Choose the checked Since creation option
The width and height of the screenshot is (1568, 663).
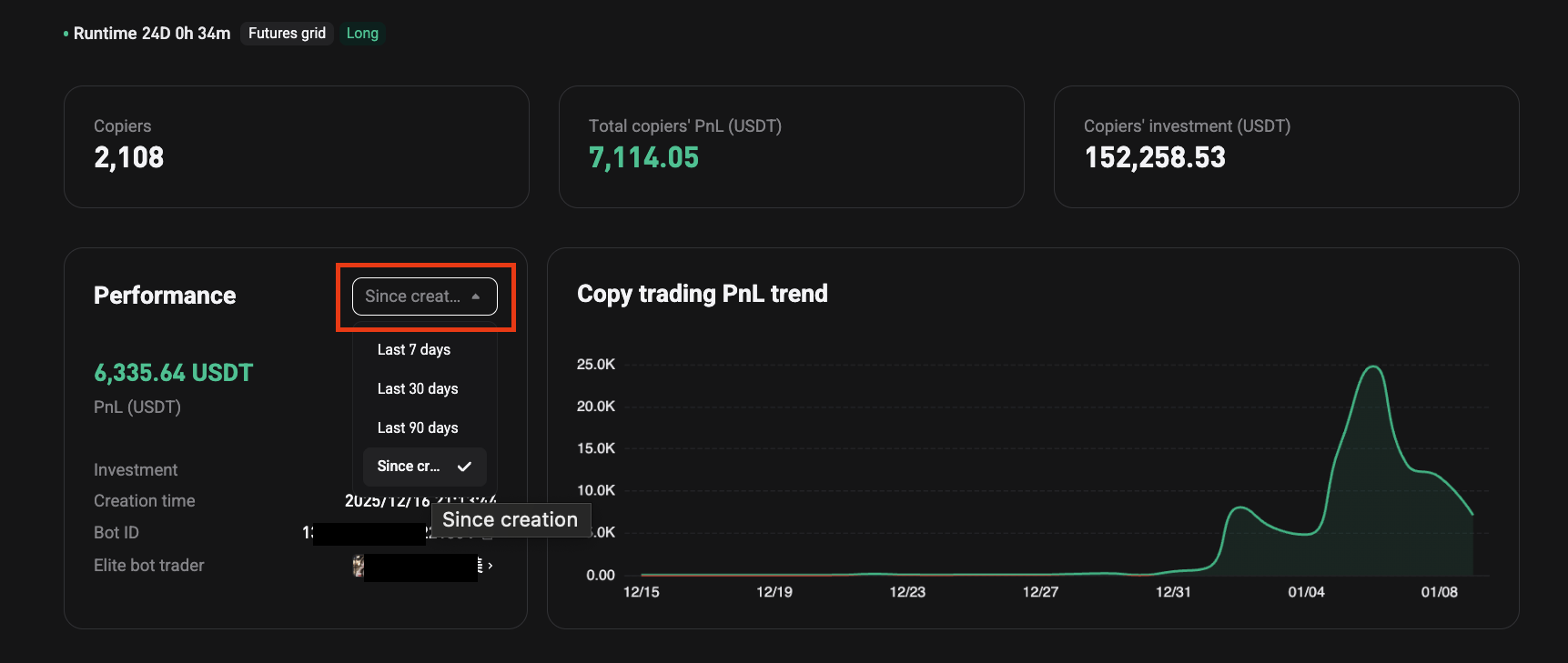click(424, 467)
